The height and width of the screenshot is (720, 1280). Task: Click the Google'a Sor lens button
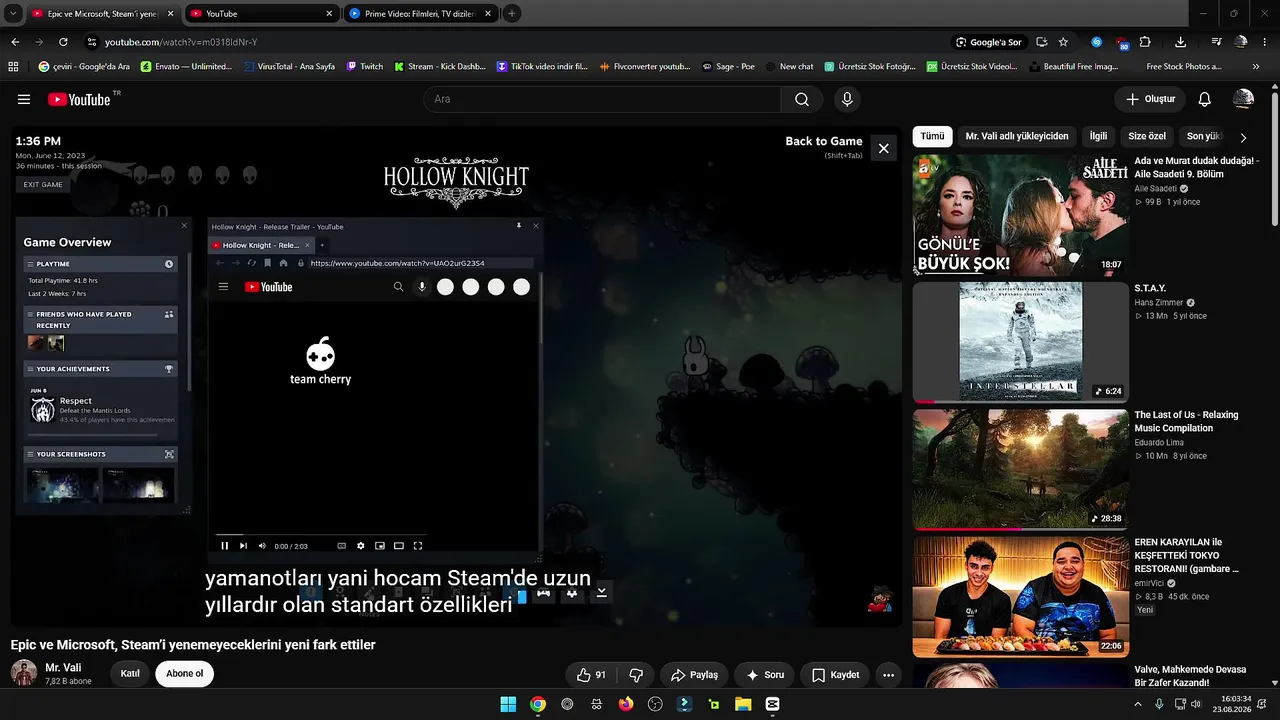(989, 42)
